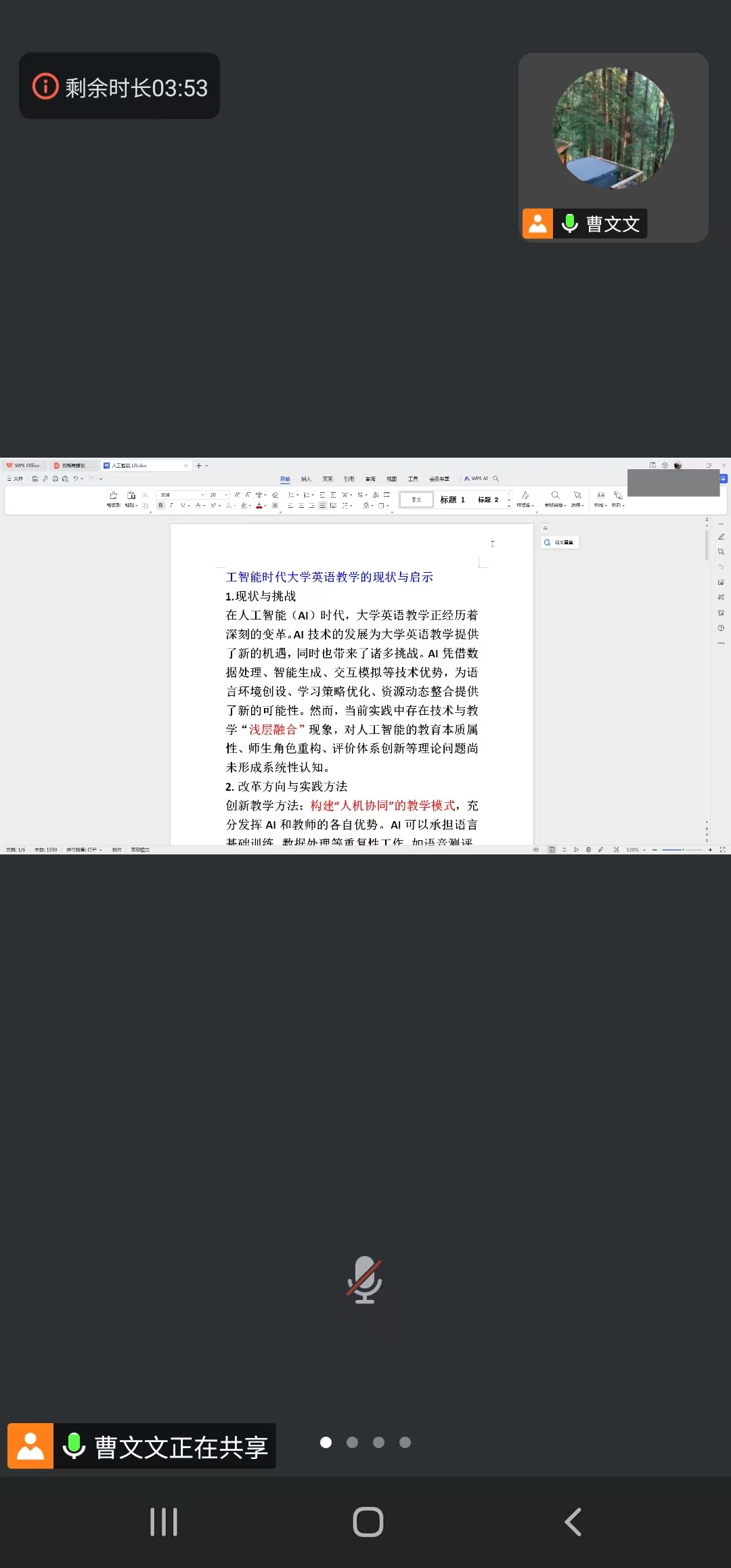731x1568 pixels.
Task: Click the Find and Replace magnifier icon
Action: [x=555, y=496]
